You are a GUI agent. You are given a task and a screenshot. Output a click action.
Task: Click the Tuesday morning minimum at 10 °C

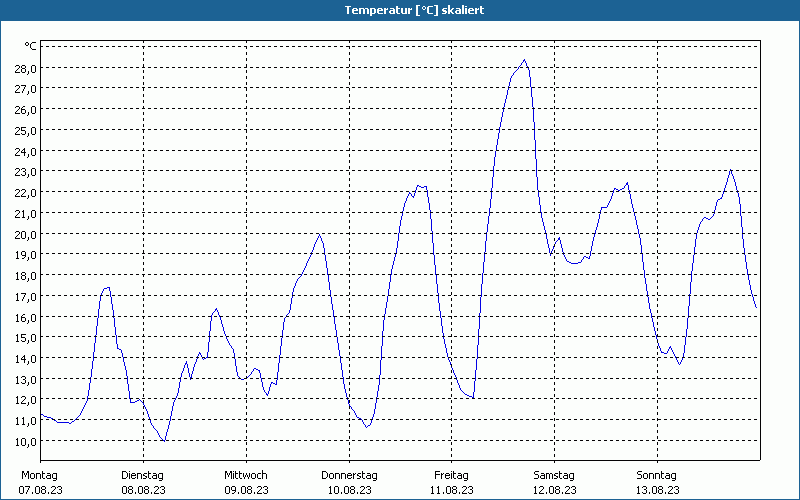(x=164, y=441)
